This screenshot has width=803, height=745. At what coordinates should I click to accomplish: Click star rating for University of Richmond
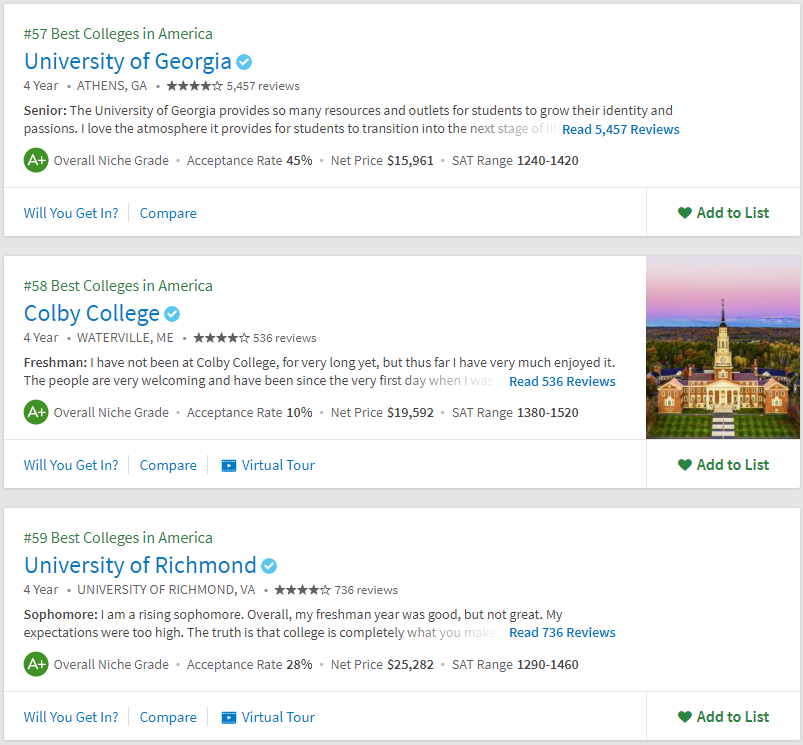click(303, 590)
